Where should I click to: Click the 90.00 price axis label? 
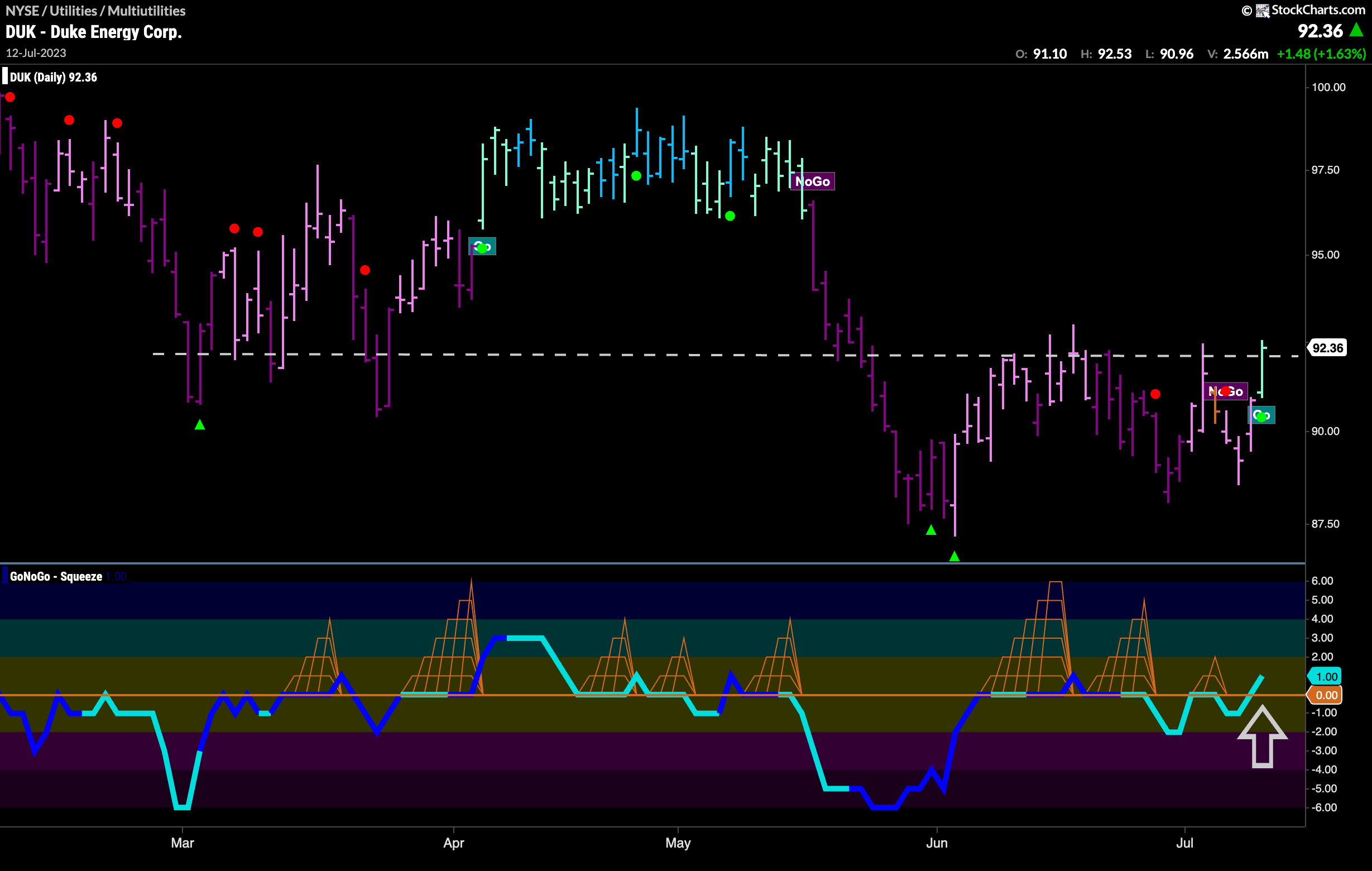1325,431
